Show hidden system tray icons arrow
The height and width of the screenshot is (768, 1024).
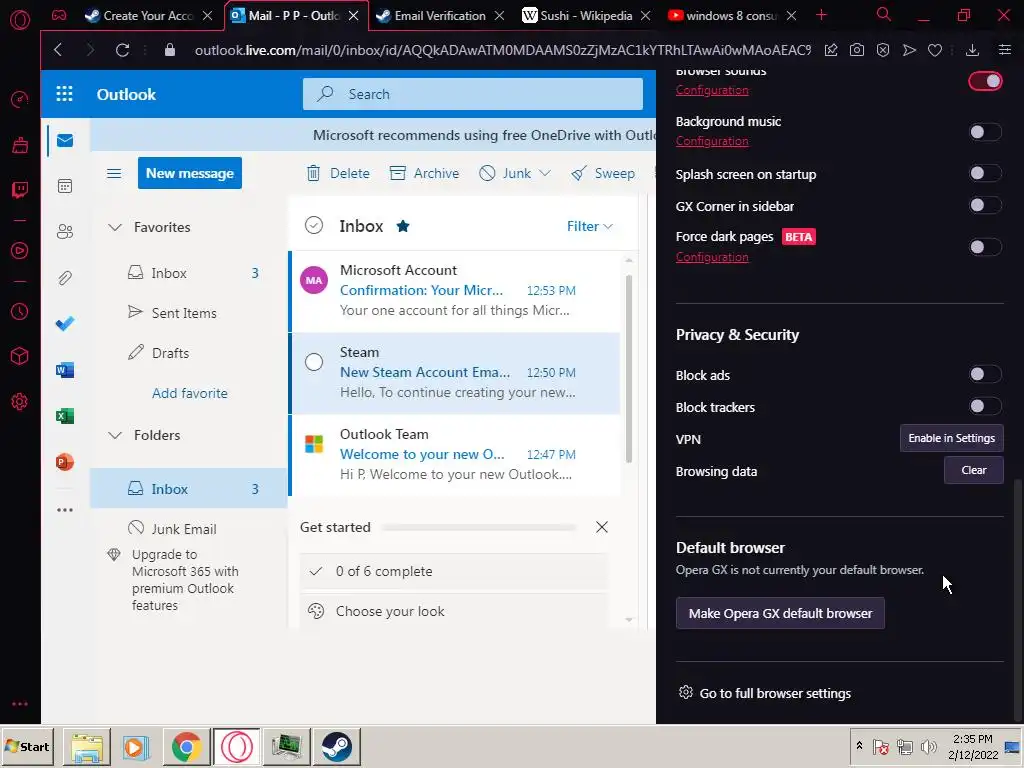point(859,746)
